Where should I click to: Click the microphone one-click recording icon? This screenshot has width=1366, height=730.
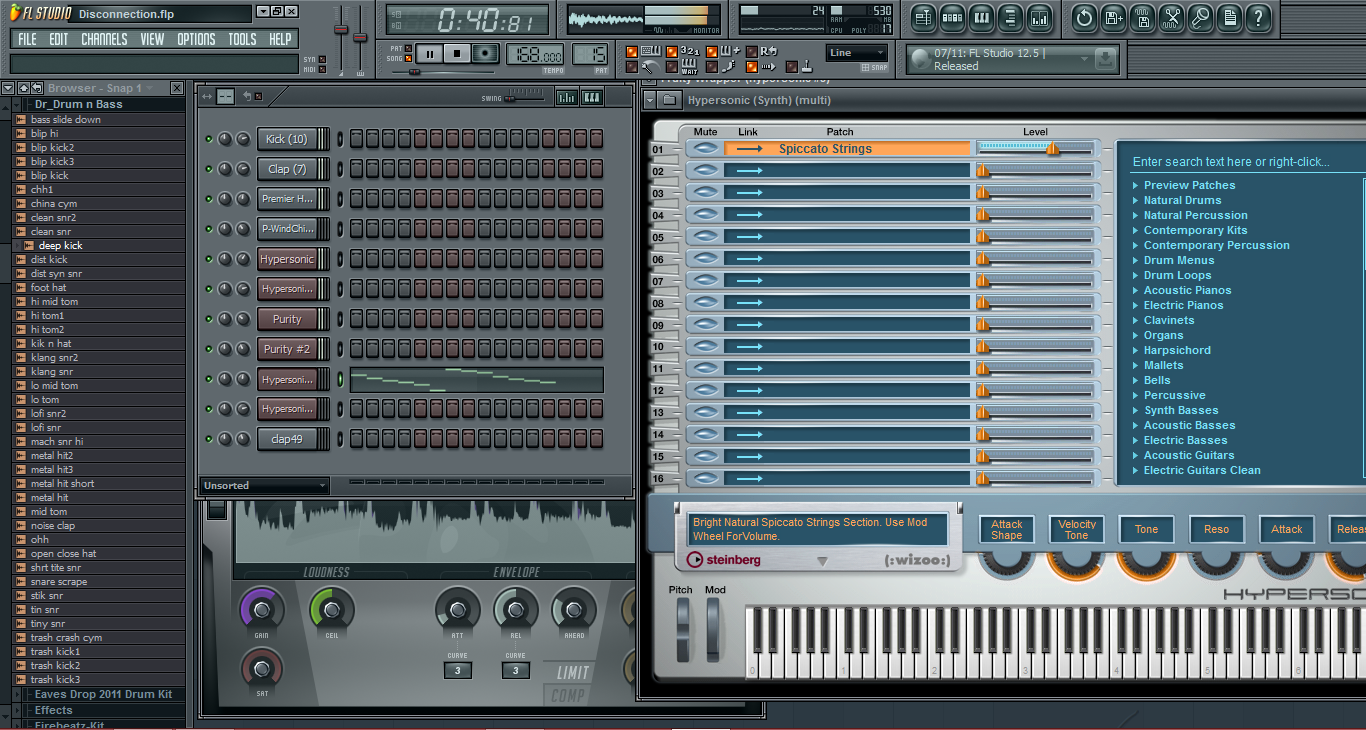1200,17
